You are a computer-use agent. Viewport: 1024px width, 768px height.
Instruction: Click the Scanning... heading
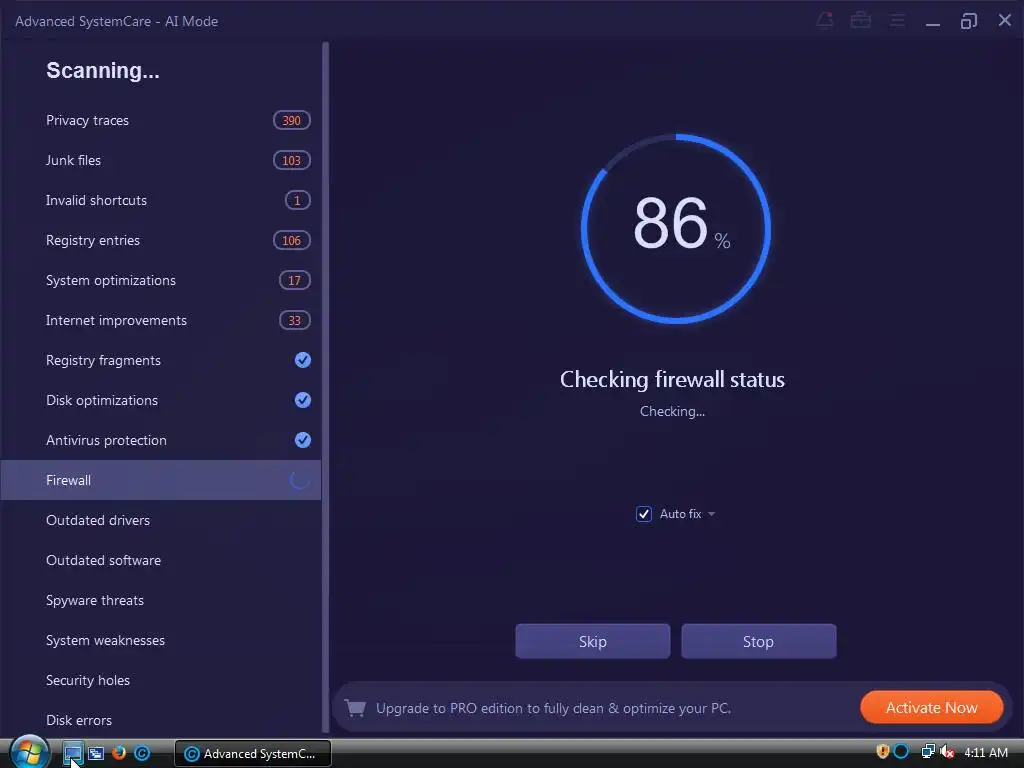coord(103,71)
